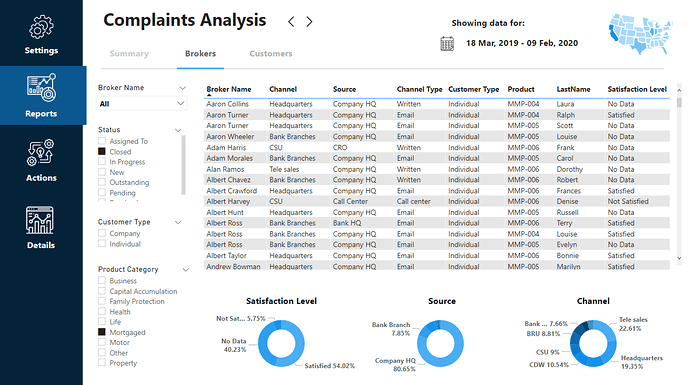
Task: Check the Property category box
Action: click(x=102, y=363)
